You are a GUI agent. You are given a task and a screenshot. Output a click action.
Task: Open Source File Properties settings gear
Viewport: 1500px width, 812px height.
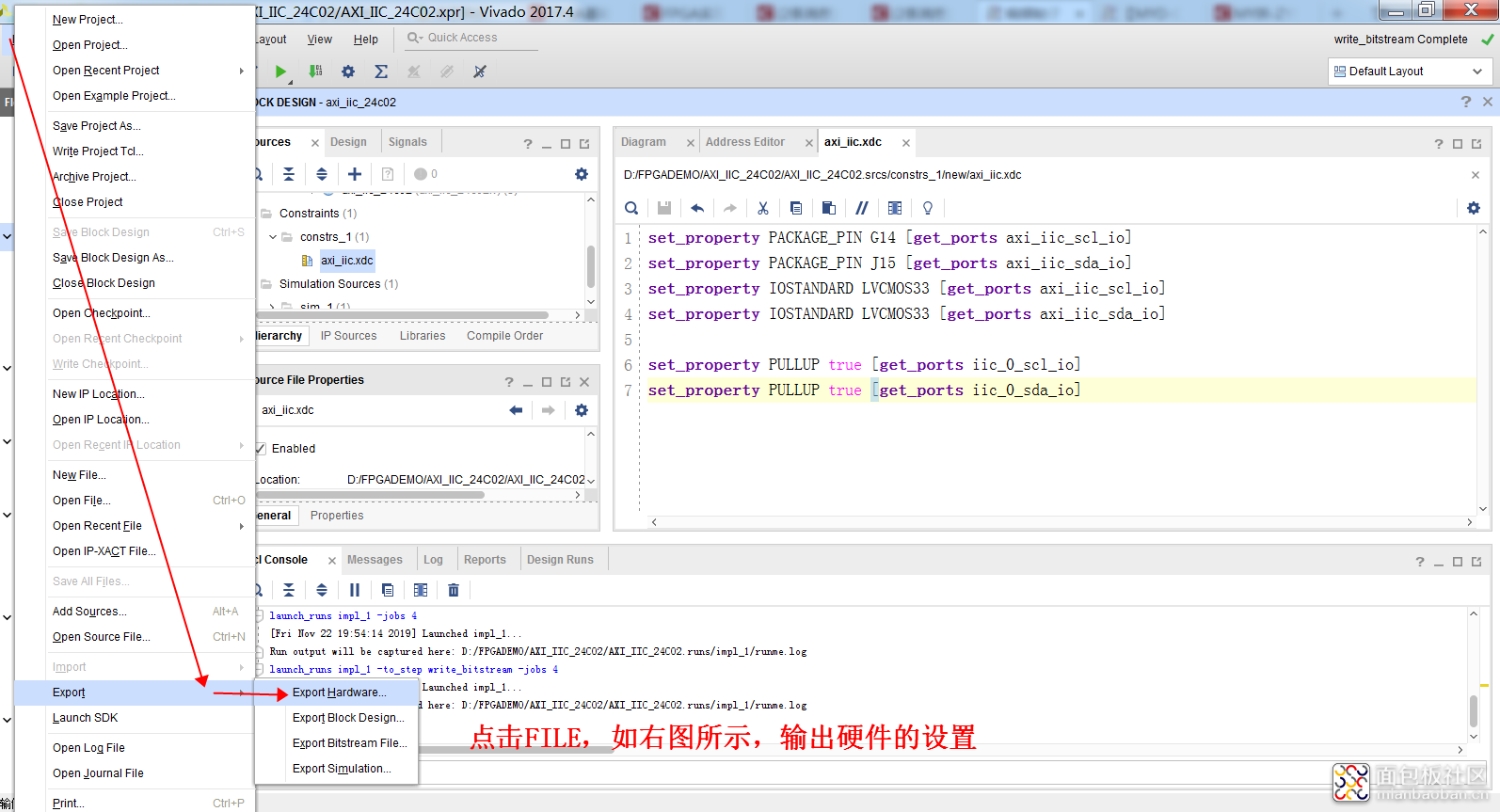[x=582, y=410]
